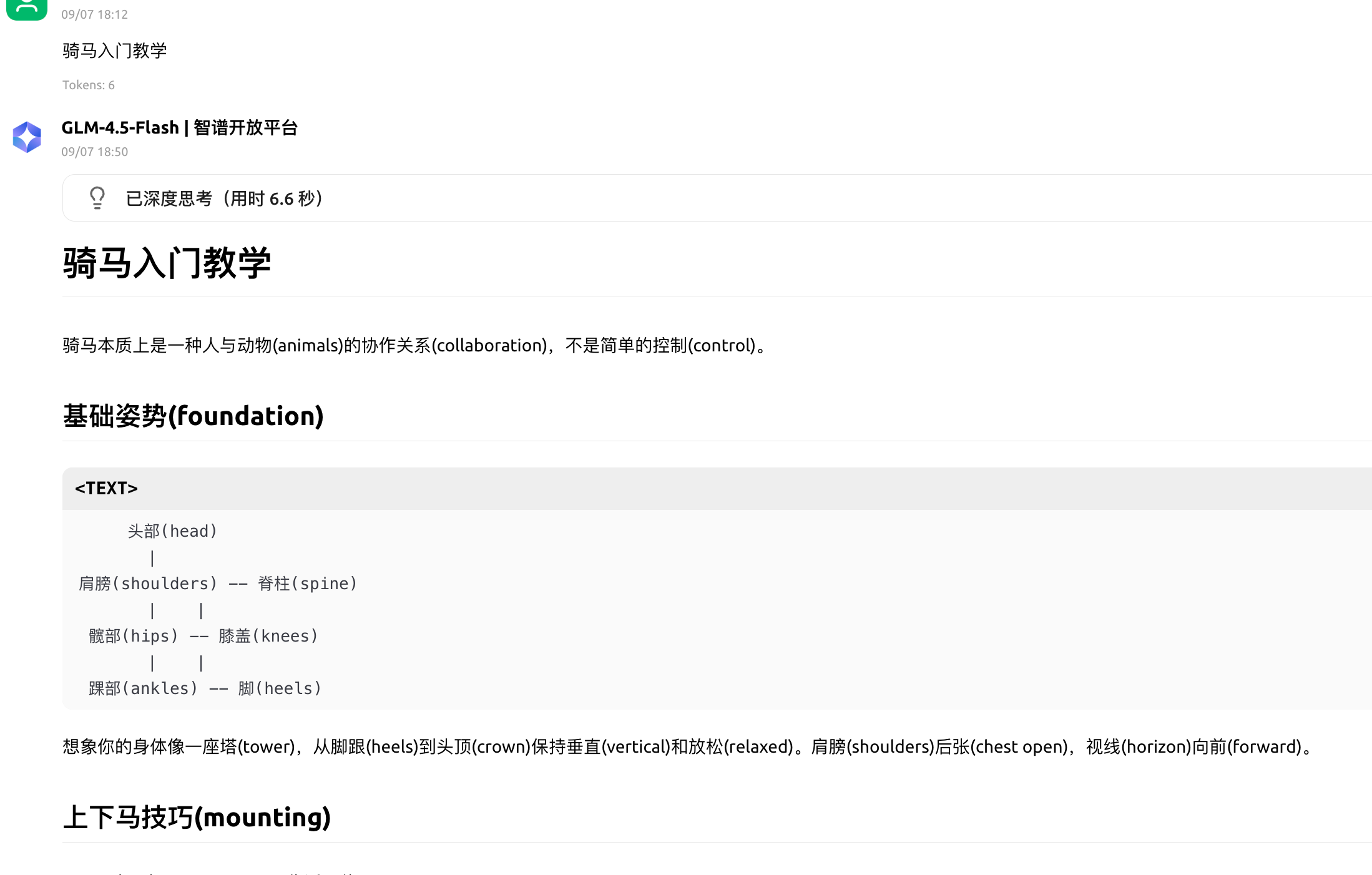Click the user message text 骑马入门教学

(115, 51)
